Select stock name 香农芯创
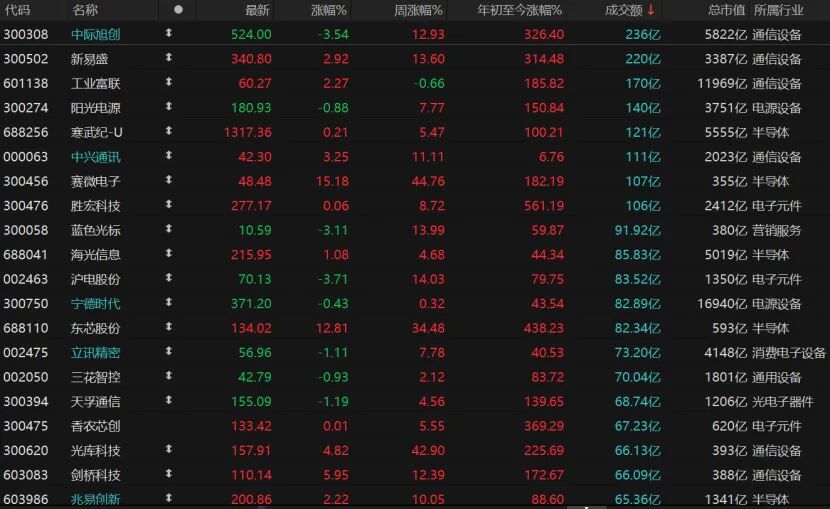This screenshot has height=509, width=830. pyautogui.click(x=96, y=426)
